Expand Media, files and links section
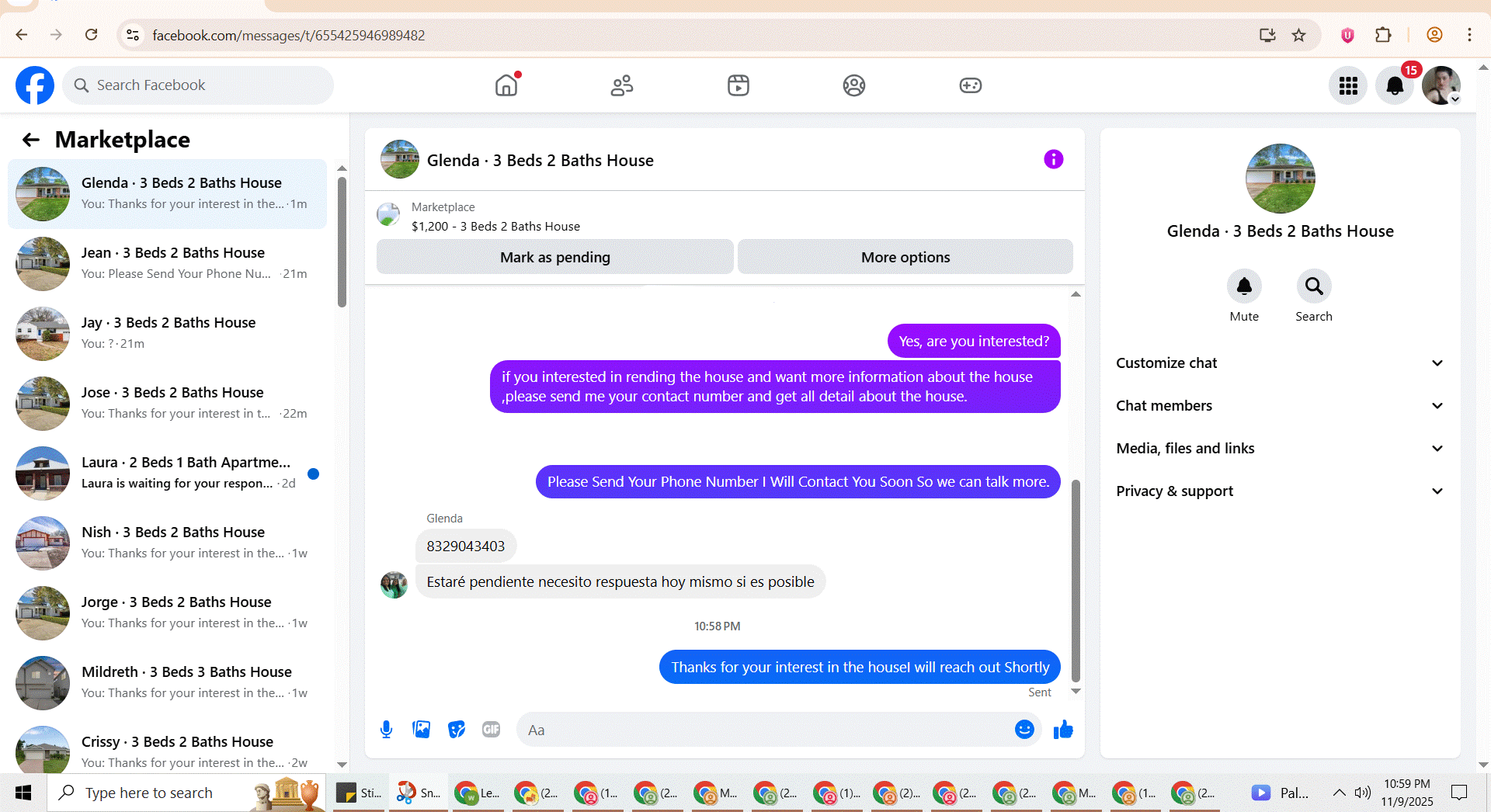The width and height of the screenshot is (1491, 812). point(1280,449)
